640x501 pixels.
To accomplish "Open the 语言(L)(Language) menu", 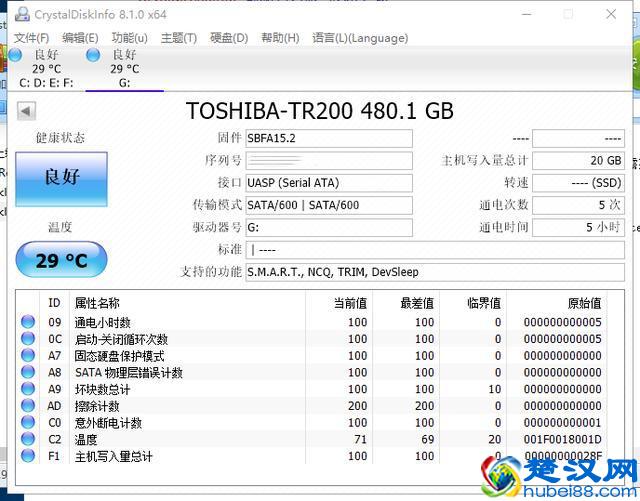I will click(360, 38).
